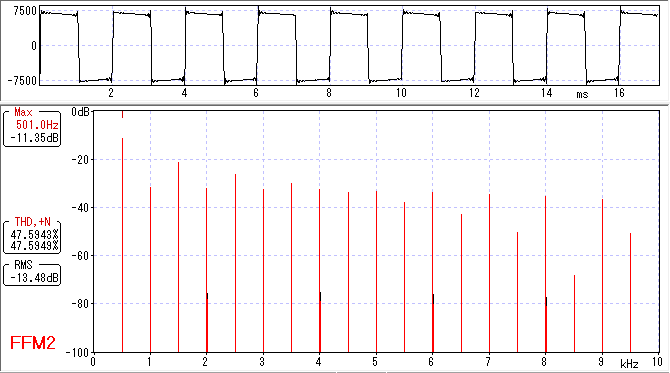Click the black marker at 4 kHz
Viewport: 670px width, 373px height.
(x=320, y=297)
